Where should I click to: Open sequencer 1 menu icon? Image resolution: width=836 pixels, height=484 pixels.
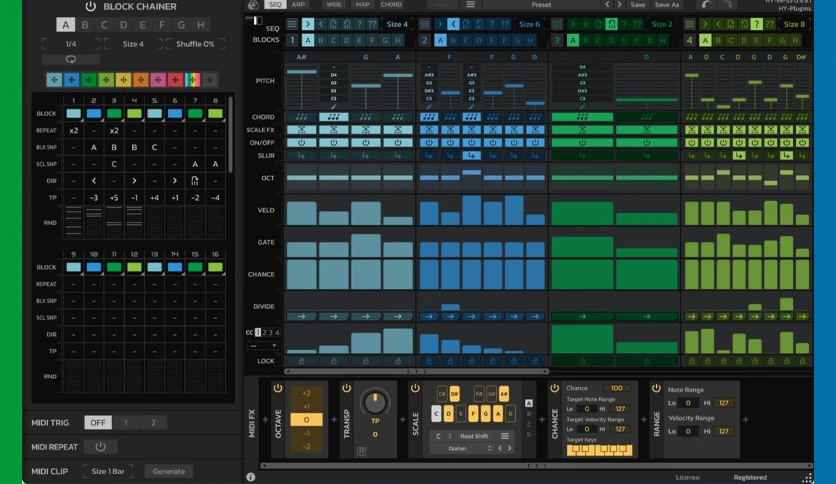[x=292, y=24]
